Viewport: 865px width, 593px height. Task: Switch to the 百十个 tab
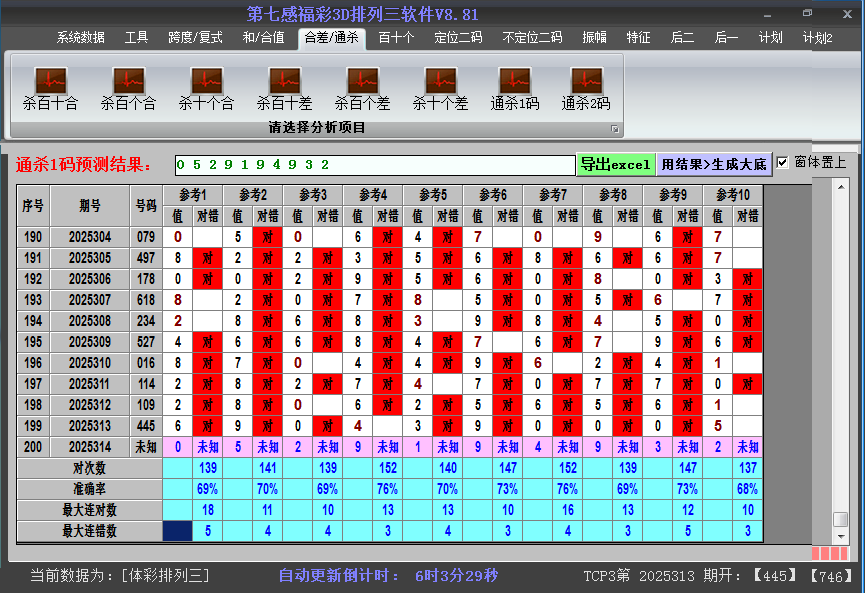coord(396,38)
